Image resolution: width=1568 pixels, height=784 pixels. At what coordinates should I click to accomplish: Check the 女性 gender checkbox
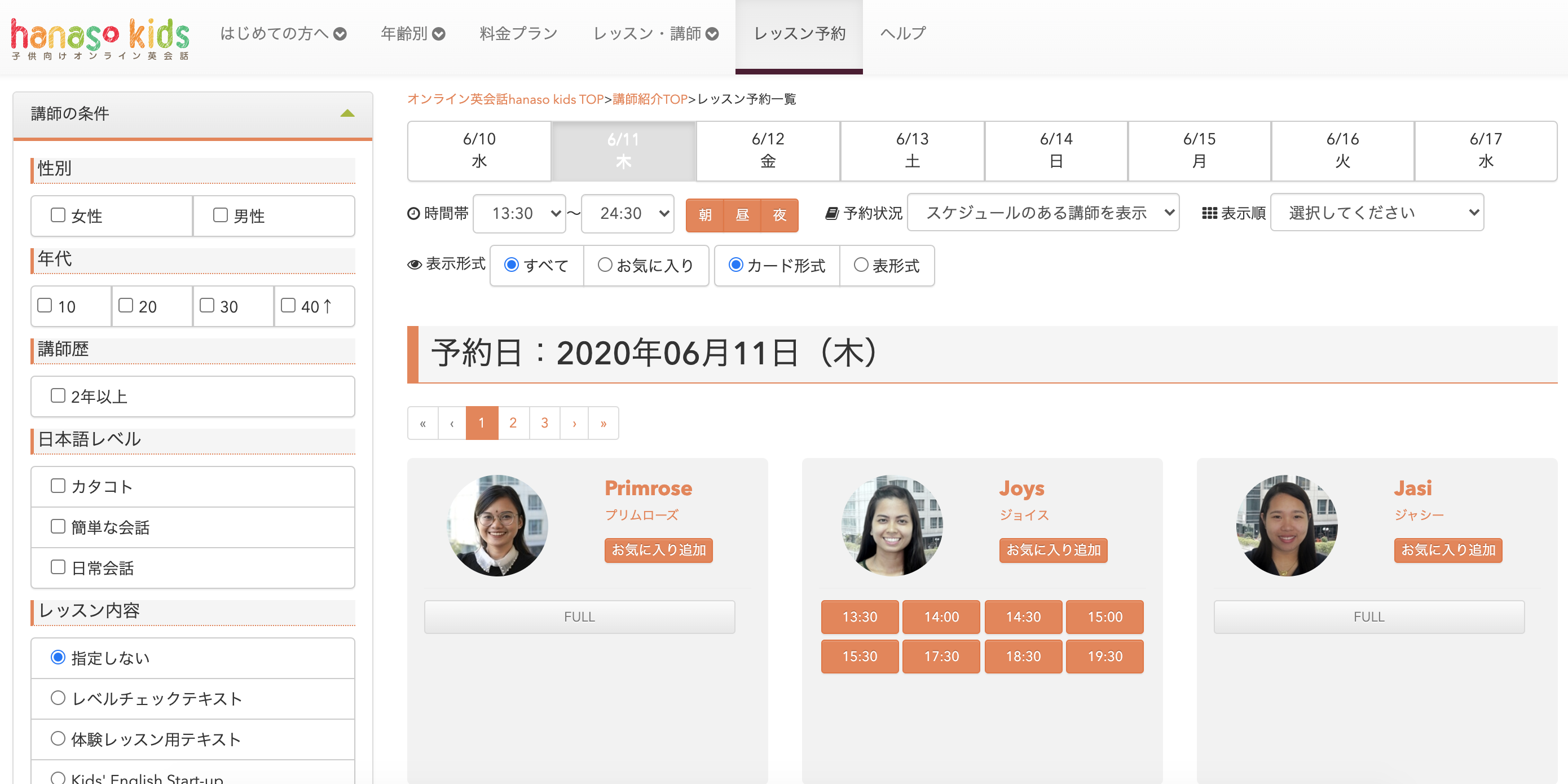59,215
